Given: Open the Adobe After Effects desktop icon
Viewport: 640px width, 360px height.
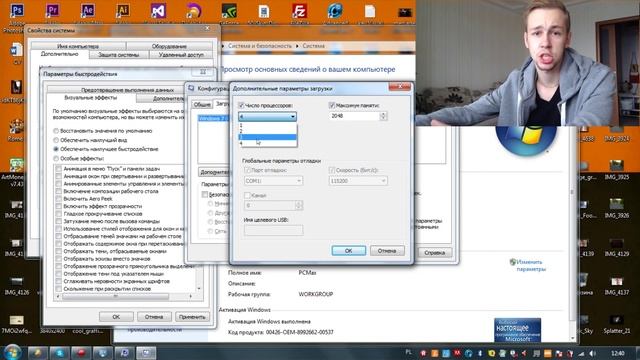Looking at the screenshot, I should [87, 11].
